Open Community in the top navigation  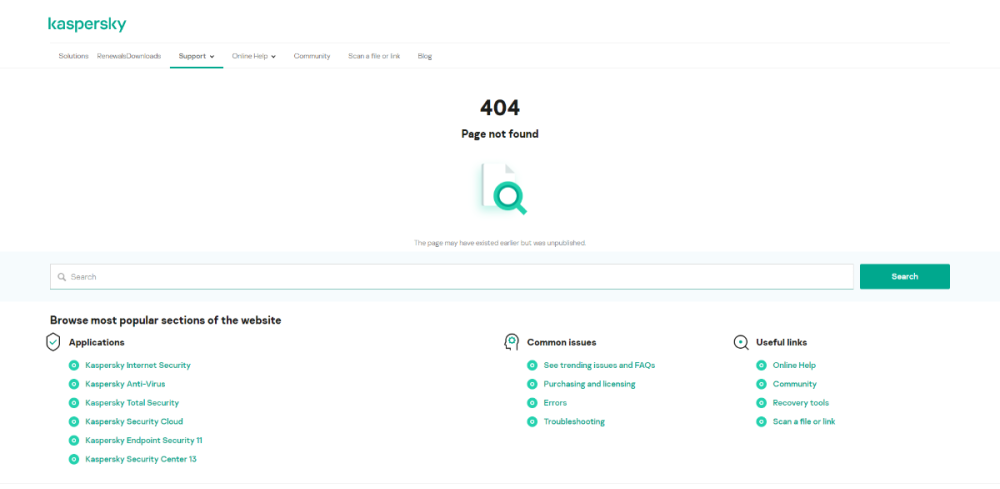pos(312,56)
